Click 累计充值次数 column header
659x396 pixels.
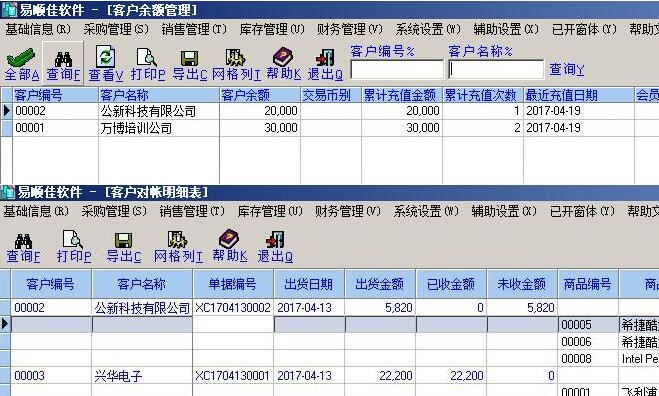tap(483, 95)
